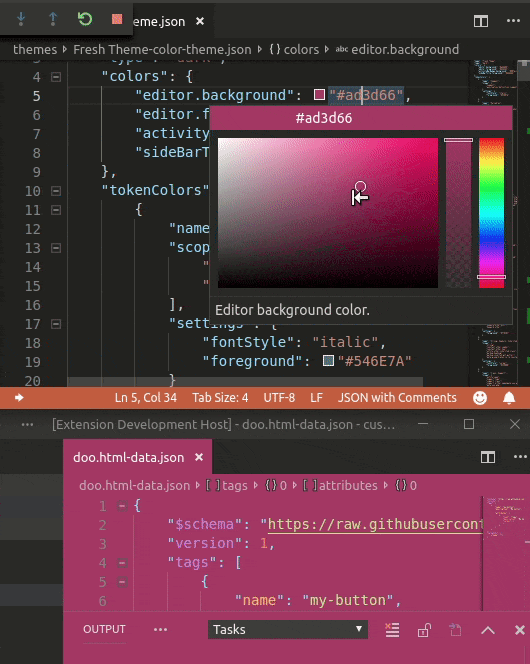The height and width of the screenshot is (664, 530).
Task: Collapse the colors block on line 4
Action: point(56,77)
